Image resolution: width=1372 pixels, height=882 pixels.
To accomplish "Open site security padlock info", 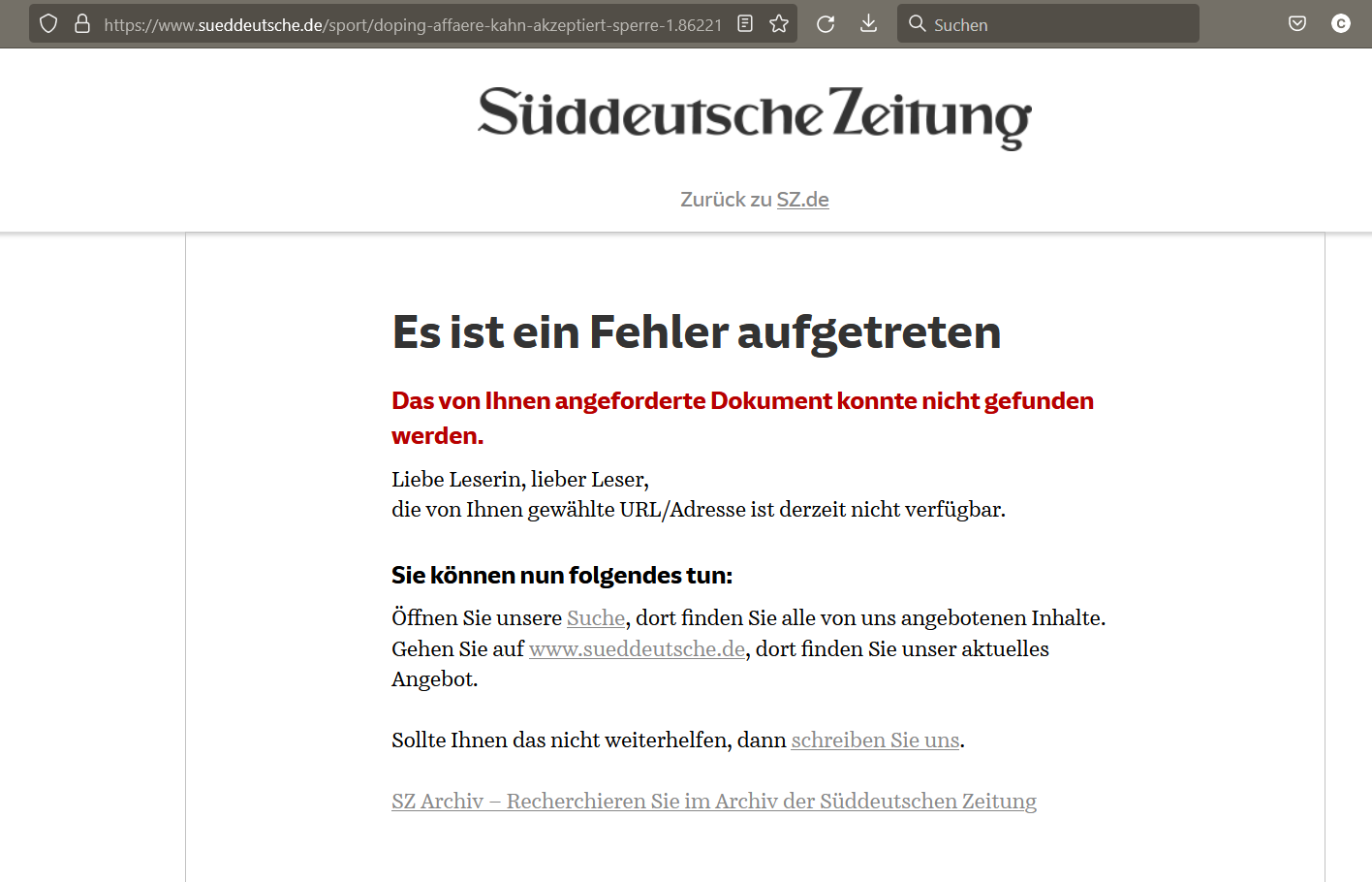I will [x=82, y=24].
